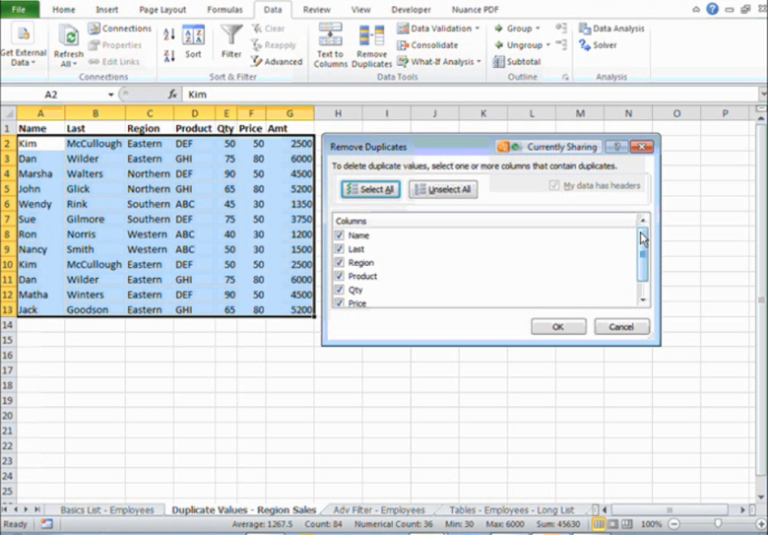
Task: Click the zoom out minus button
Action: pyautogui.click(x=674, y=524)
